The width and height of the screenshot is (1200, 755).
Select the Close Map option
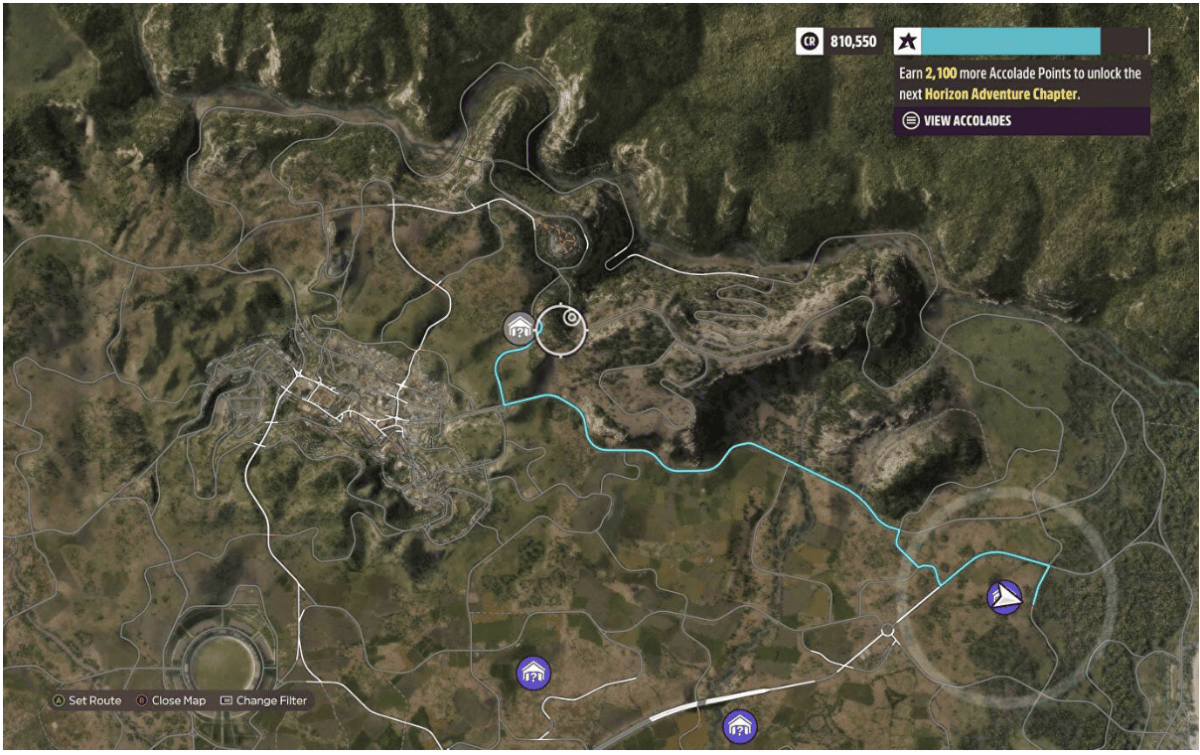179,700
